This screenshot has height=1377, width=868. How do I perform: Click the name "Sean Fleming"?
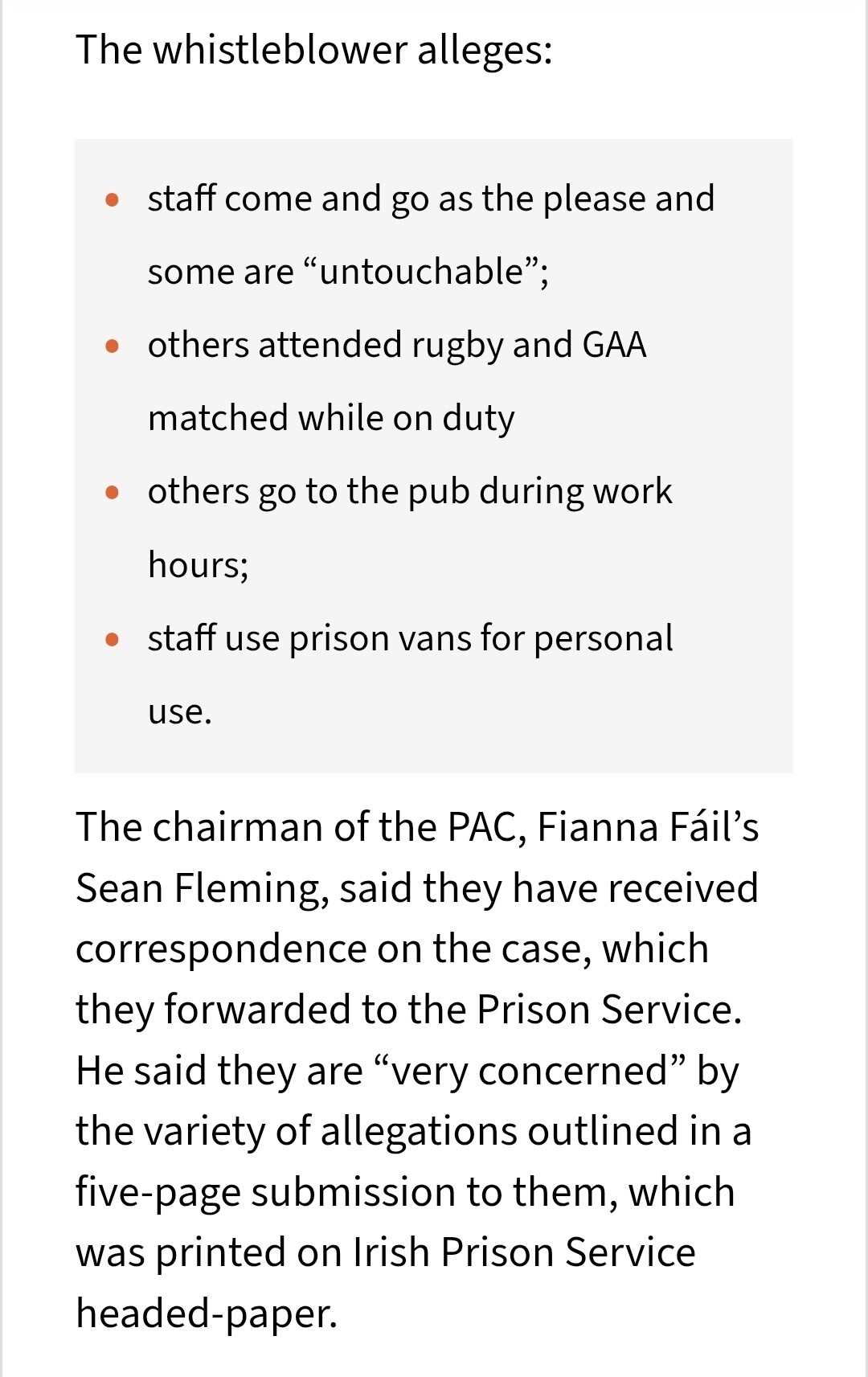pyautogui.click(x=202, y=888)
